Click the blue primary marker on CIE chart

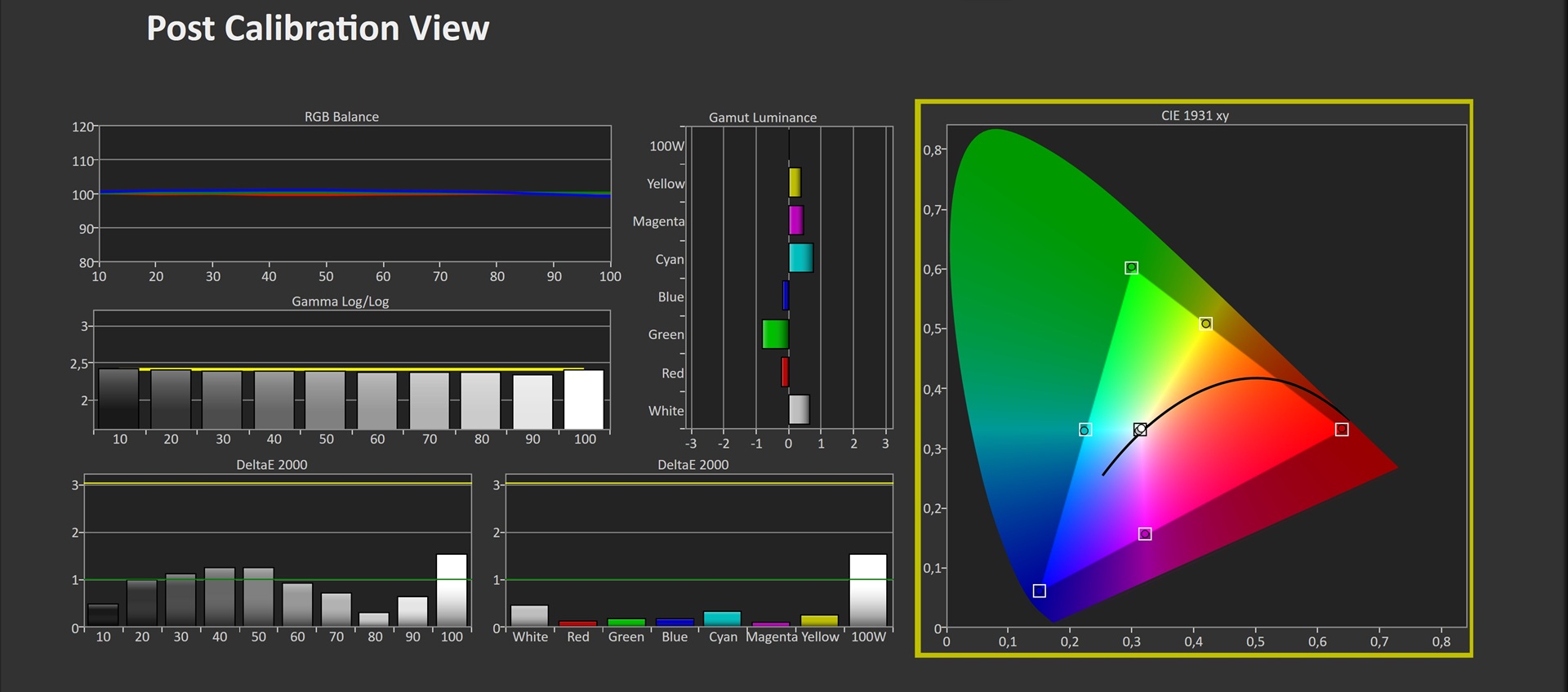[1039, 591]
